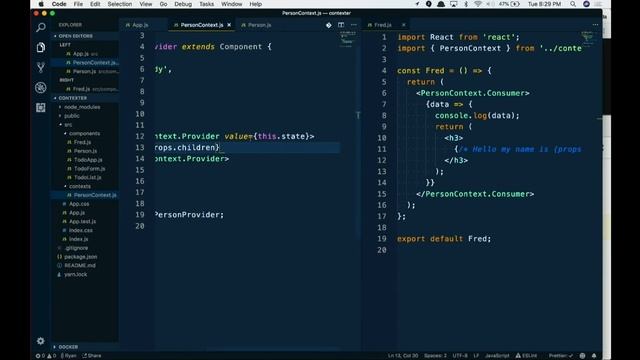The image size is (640, 360).
Task: Select Person.js under Open Editors
Action: tap(84, 71)
